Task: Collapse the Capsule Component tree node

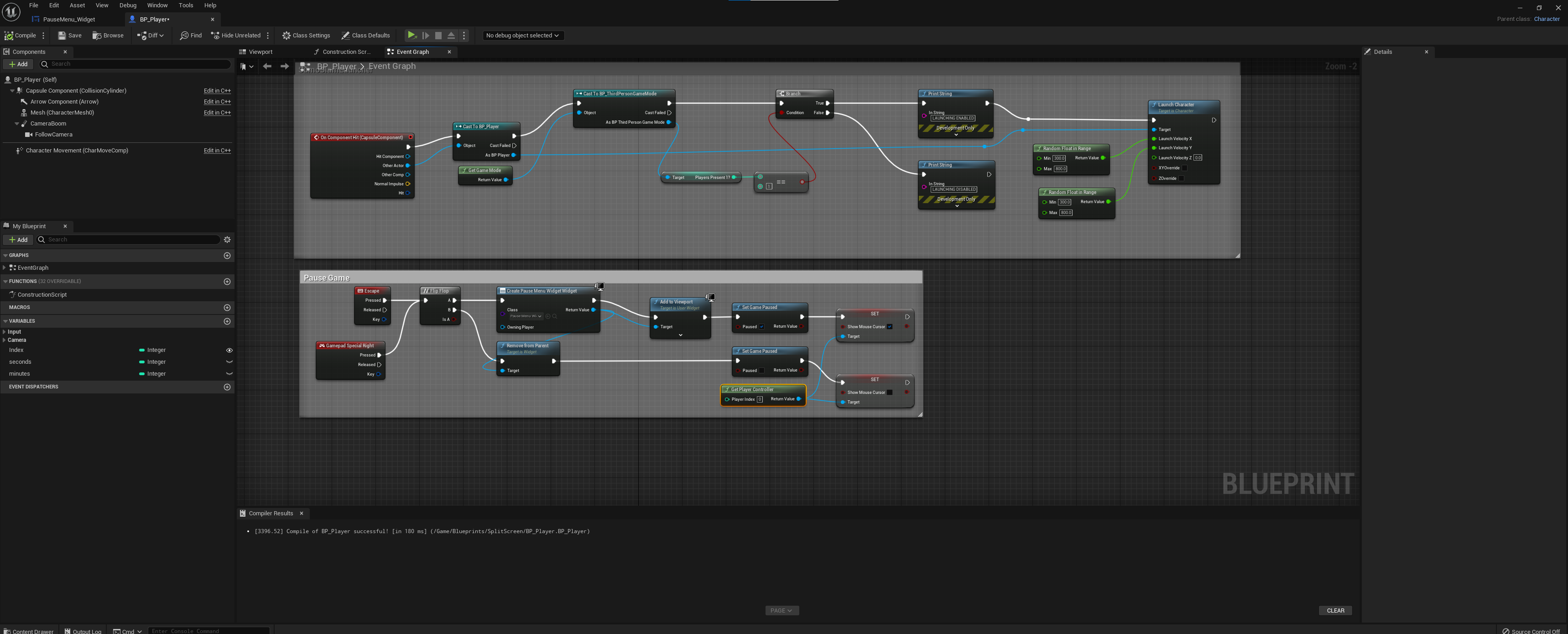Action: coord(12,91)
